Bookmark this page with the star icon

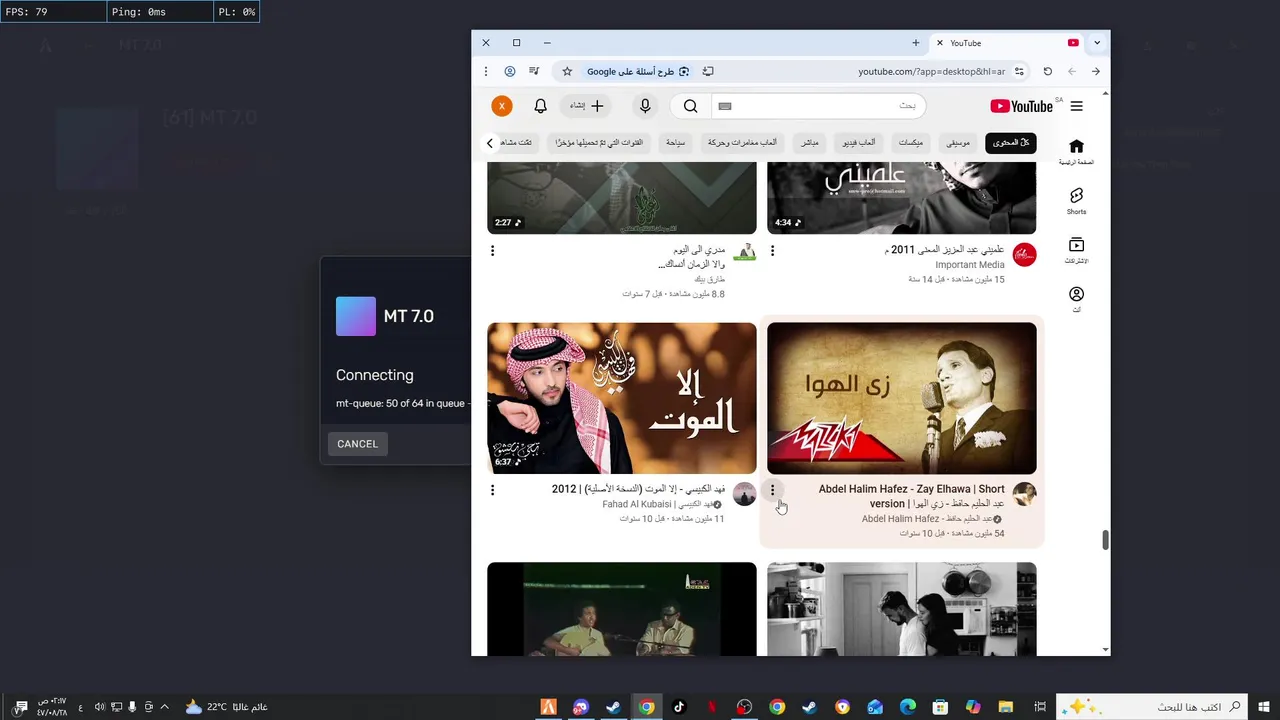(x=567, y=71)
